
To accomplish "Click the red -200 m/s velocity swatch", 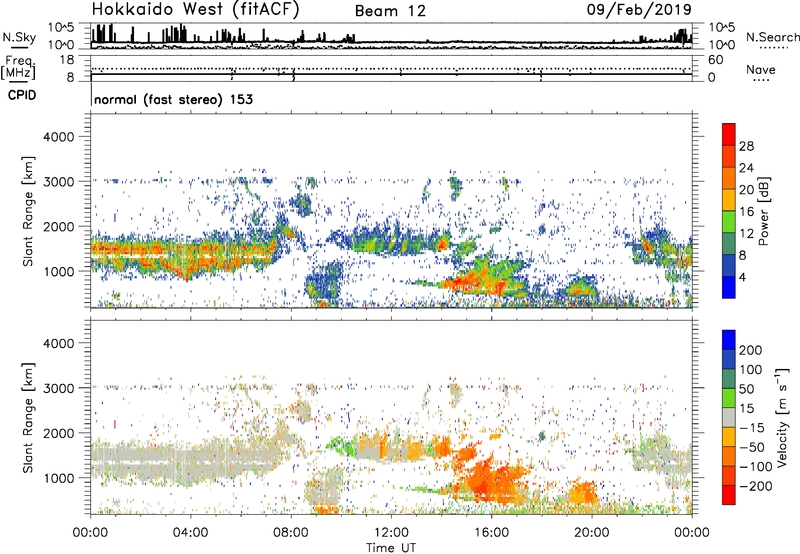I will [x=729, y=495].
